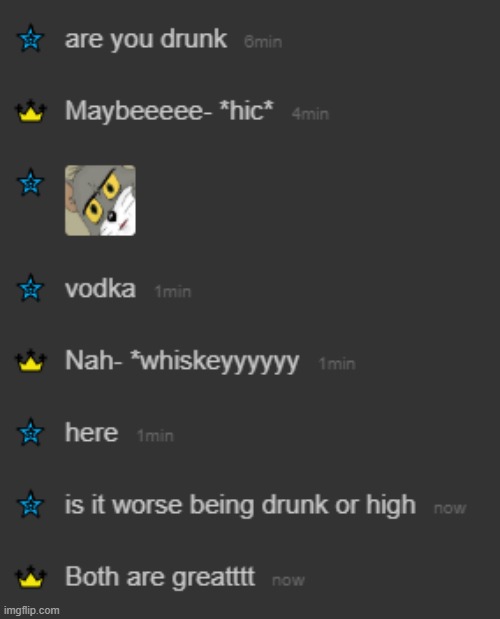
Task: Click the yellow crown icon beside "Nah- *whiskeyyyyyy"
Action: [31, 361]
